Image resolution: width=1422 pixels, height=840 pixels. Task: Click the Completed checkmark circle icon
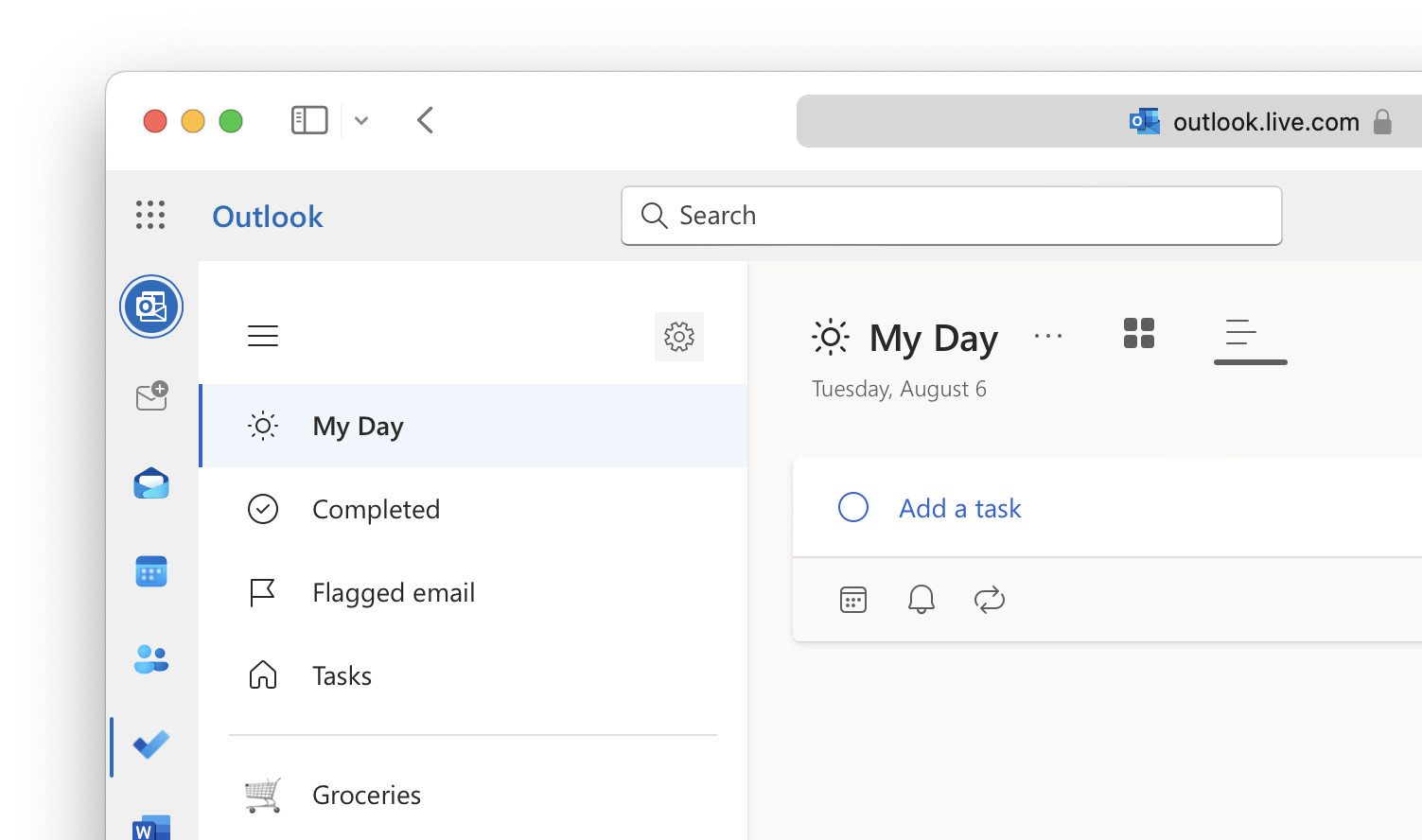click(263, 509)
